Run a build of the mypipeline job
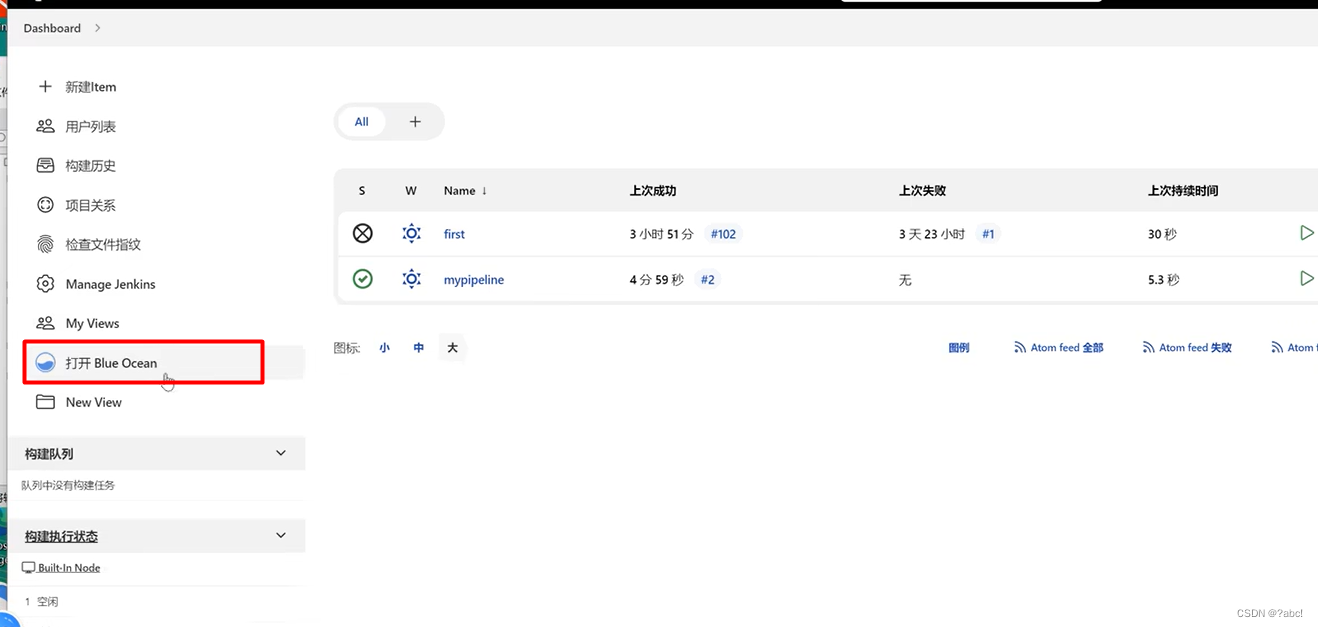The width and height of the screenshot is (1318, 627). (1306, 279)
